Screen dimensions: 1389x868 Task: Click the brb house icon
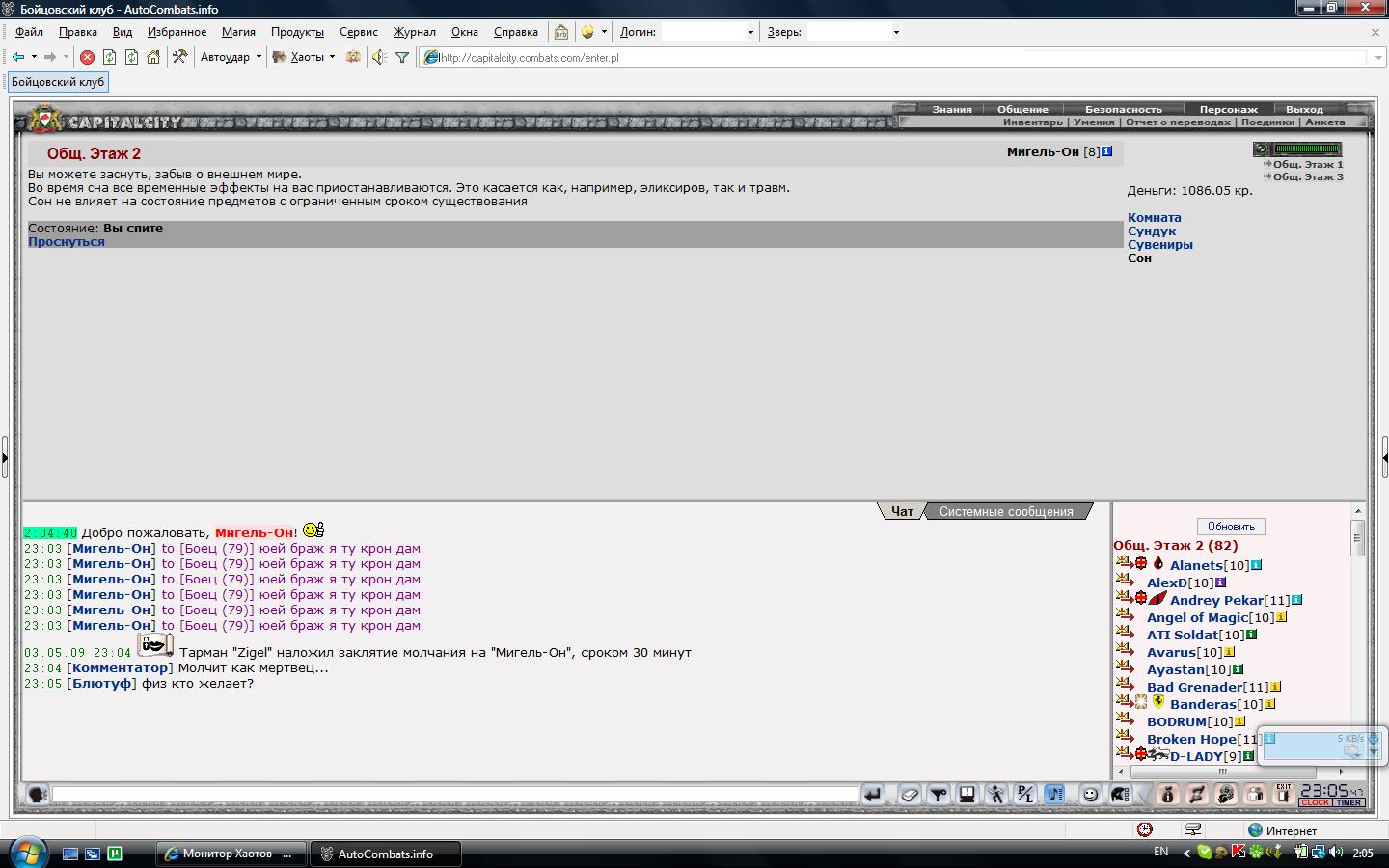coord(561,32)
